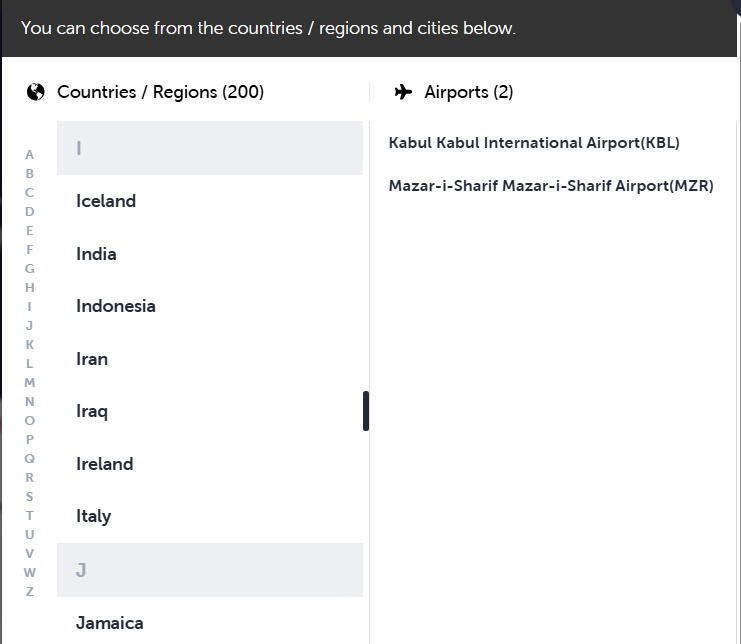Jump to letter M in alphabet index
This screenshot has height=644, width=741.
coord(29,382)
